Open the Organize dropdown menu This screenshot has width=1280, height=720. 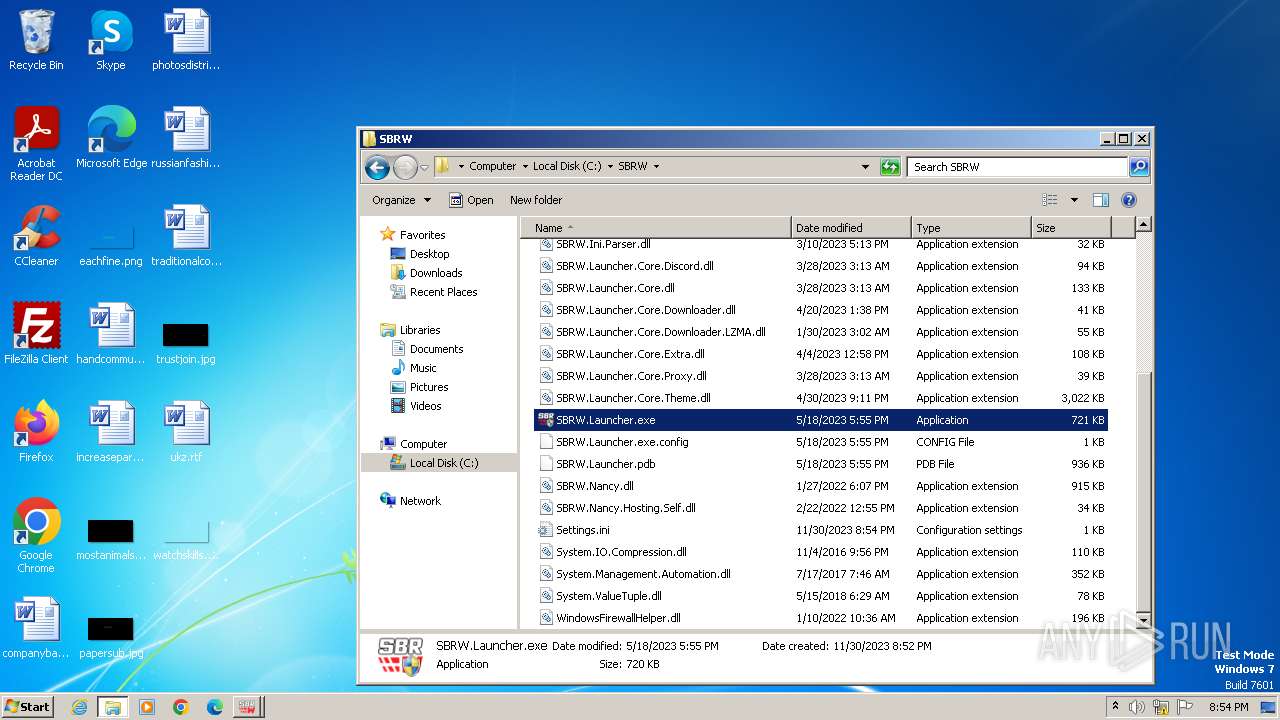click(x=401, y=200)
